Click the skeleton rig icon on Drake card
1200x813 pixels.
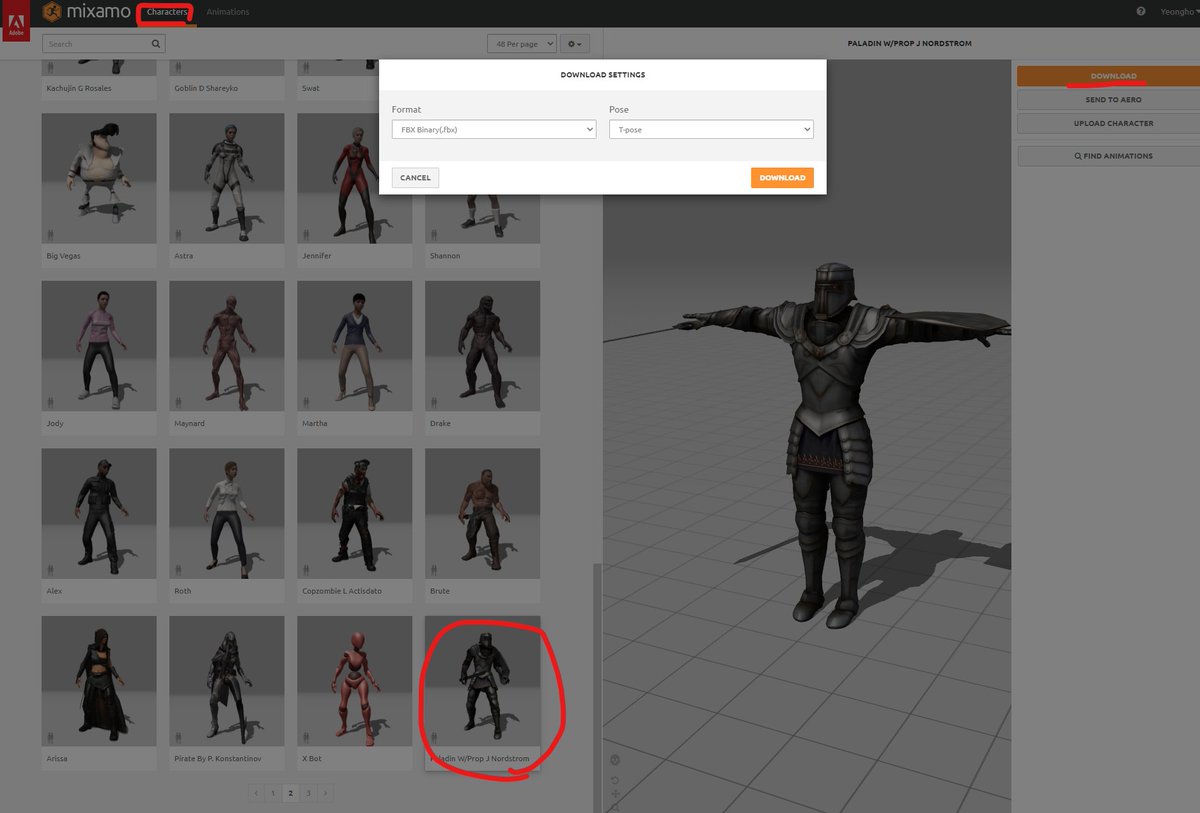coord(433,402)
